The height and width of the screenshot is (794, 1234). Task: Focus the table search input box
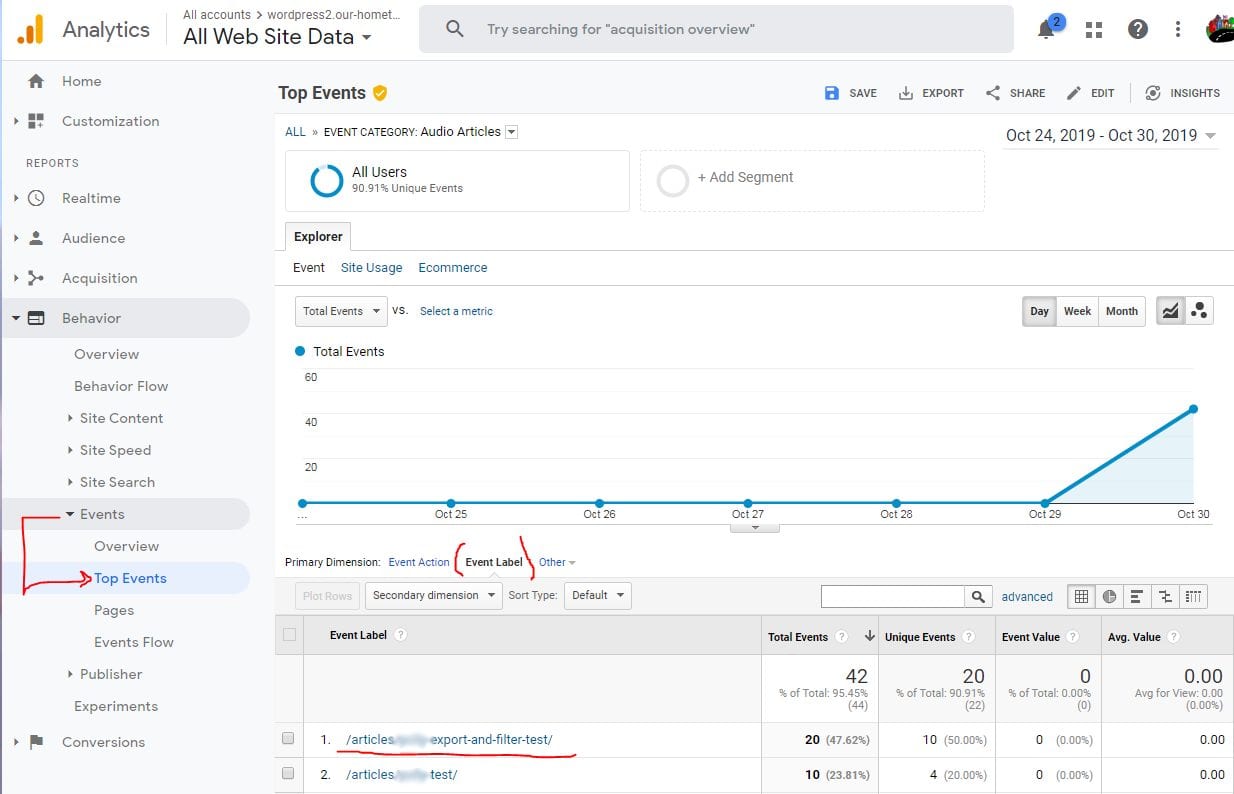tap(893, 596)
